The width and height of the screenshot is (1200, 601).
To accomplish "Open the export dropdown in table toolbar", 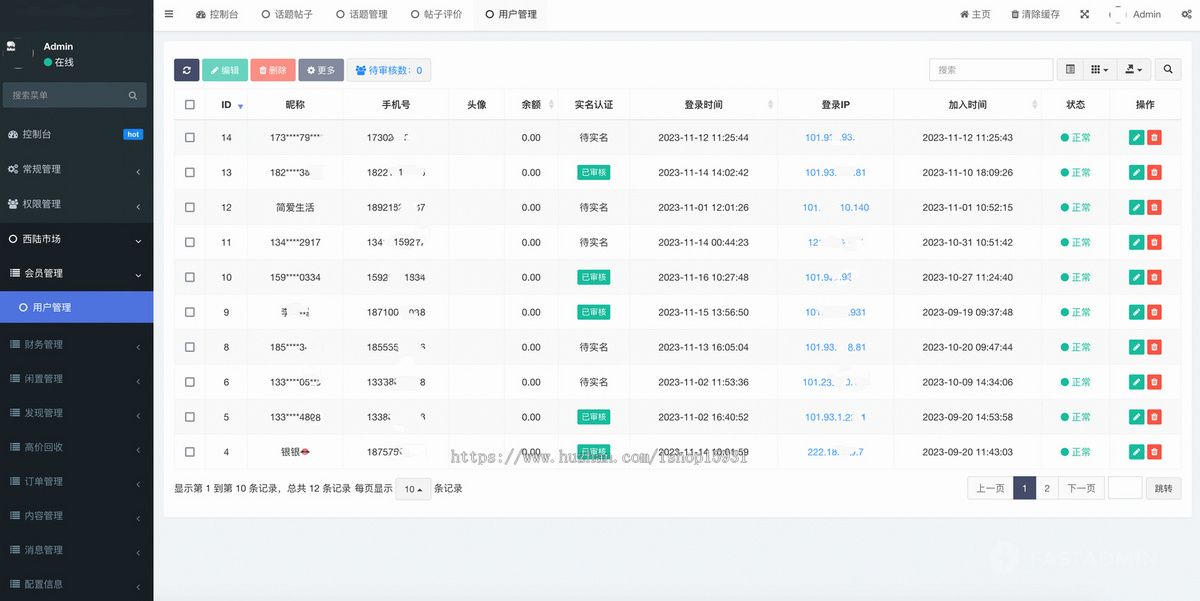I will (x=1133, y=70).
